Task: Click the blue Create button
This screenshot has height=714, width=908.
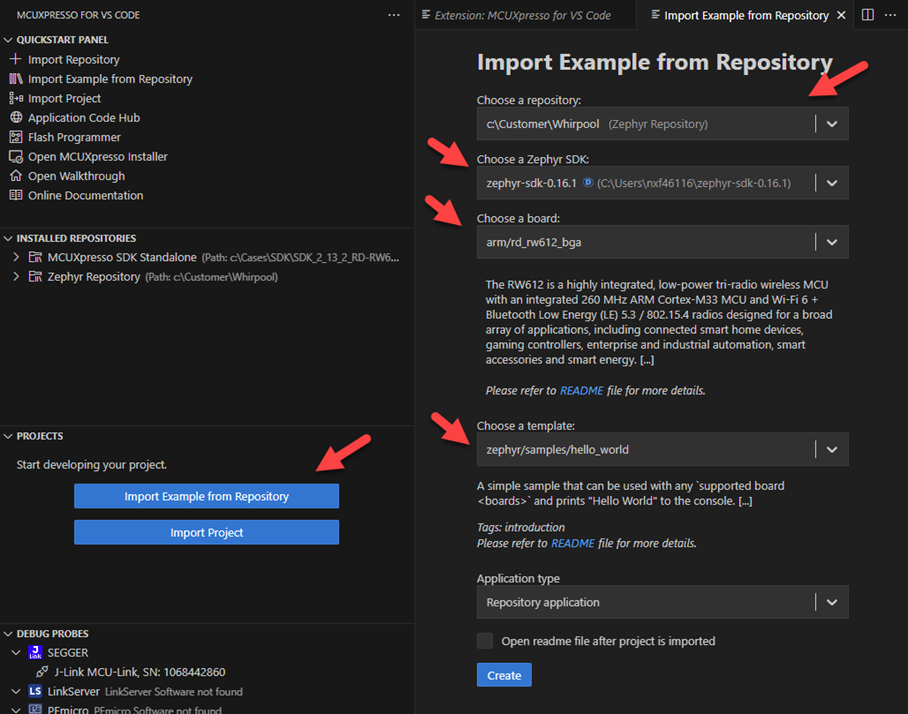Action: (x=504, y=675)
